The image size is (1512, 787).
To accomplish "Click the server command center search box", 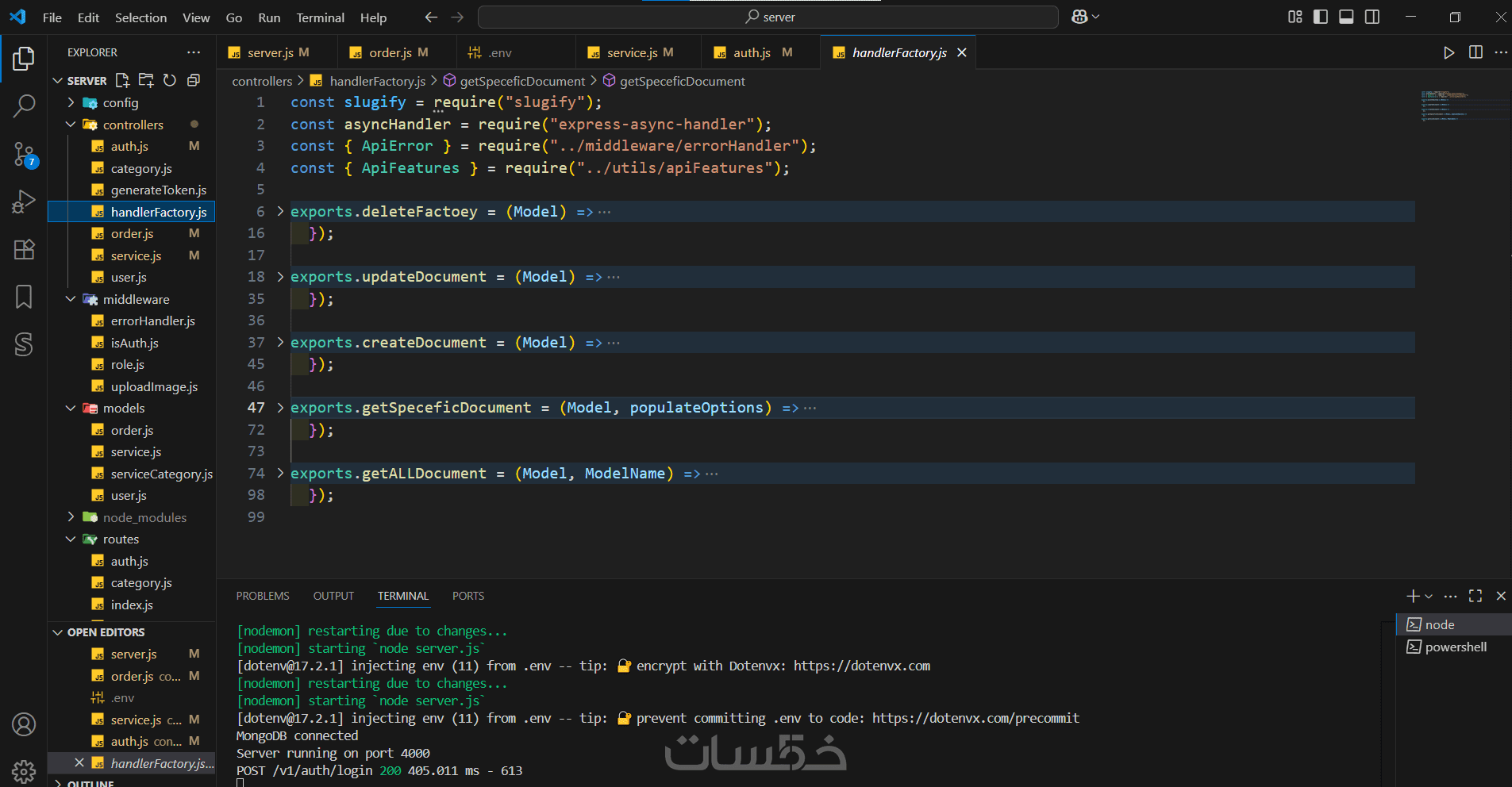I will tap(768, 17).
